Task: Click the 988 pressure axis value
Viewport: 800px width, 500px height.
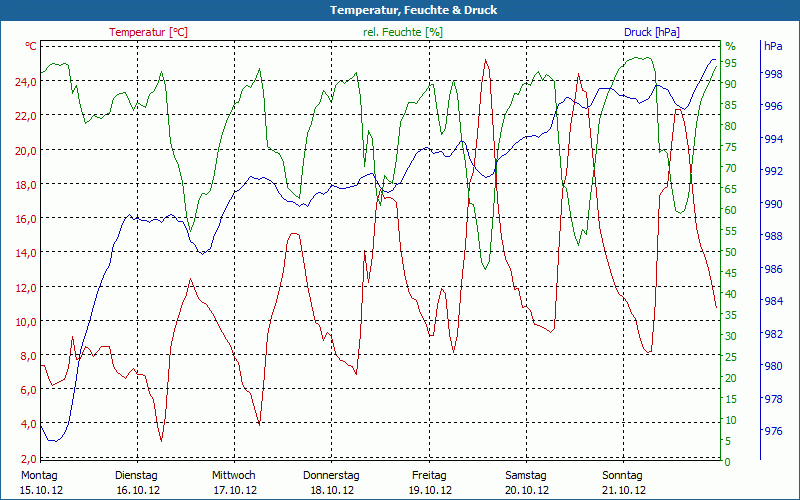Action: click(x=773, y=236)
